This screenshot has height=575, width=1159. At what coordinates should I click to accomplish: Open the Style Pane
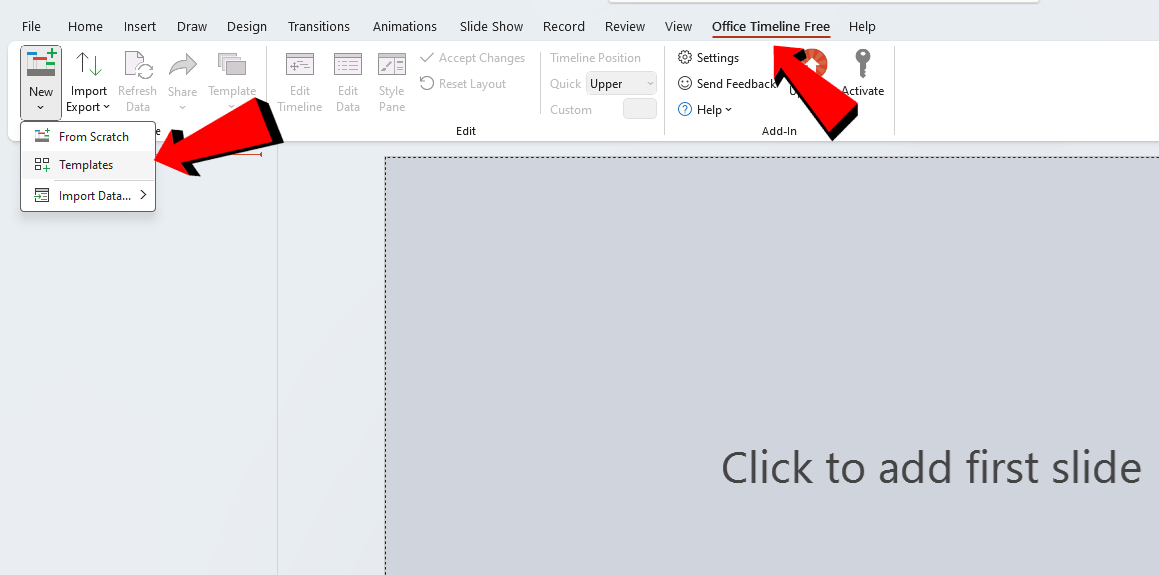(x=392, y=82)
